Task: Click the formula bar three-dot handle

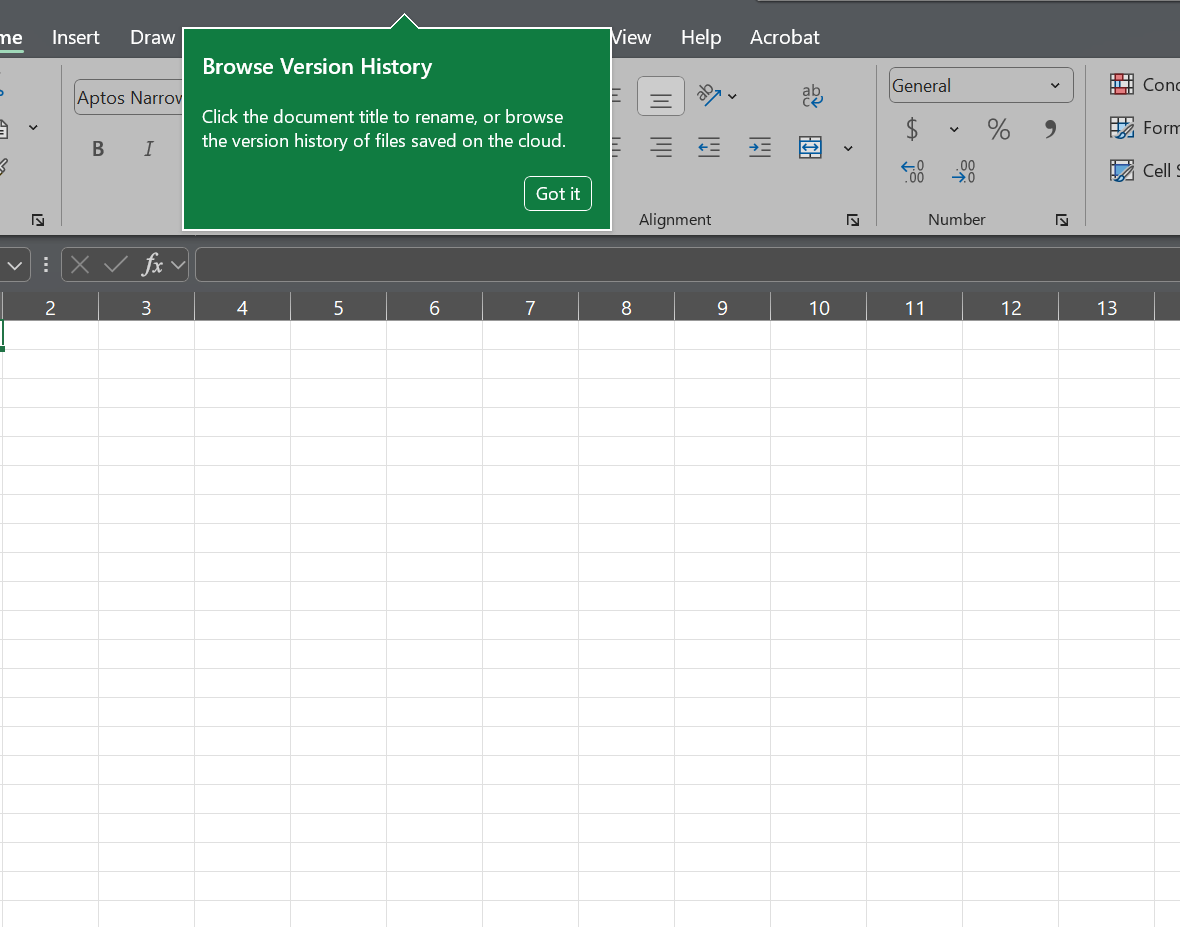Action: click(46, 265)
